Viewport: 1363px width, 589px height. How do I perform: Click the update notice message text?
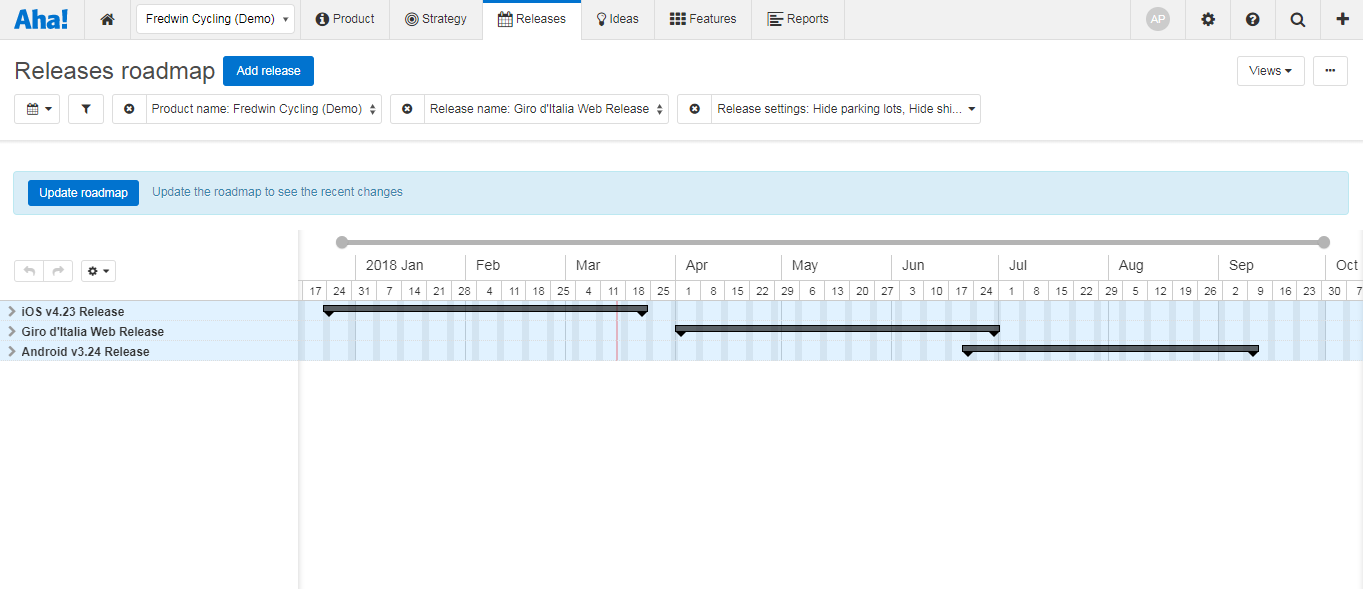277,192
